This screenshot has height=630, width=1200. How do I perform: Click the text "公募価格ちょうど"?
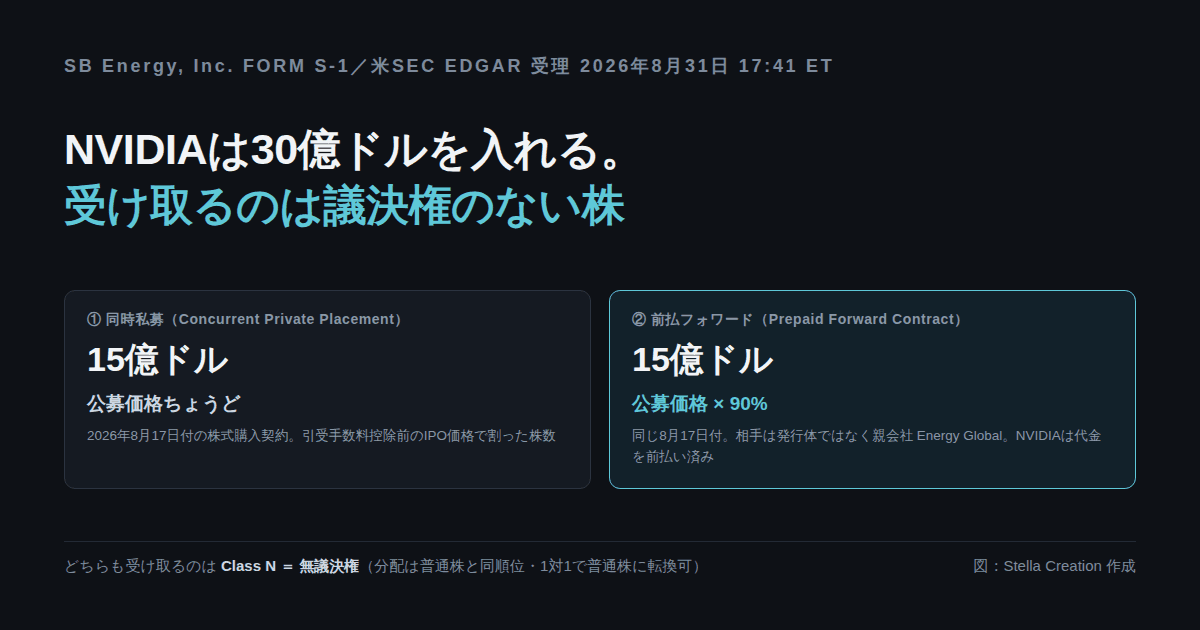pyautogui.click(x=164, y=404)
